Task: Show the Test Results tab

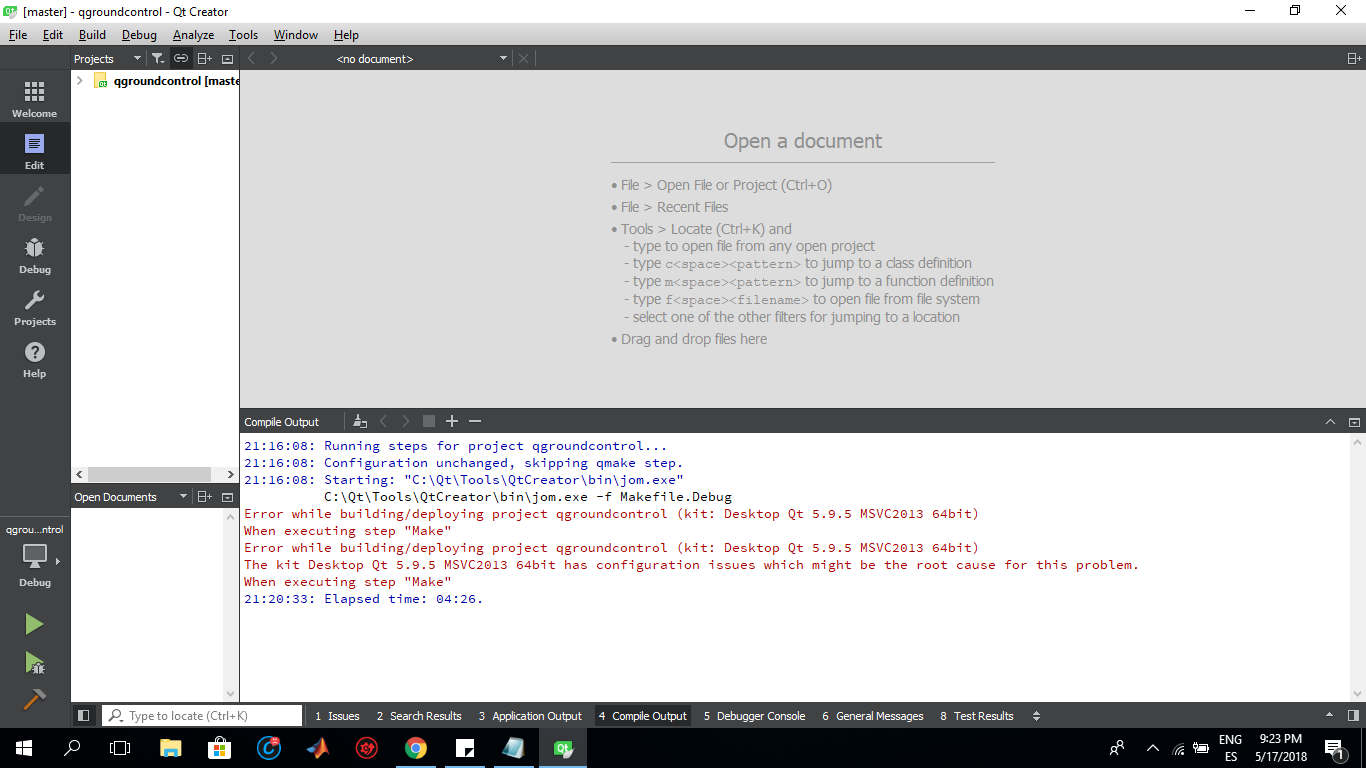Action: (977, 716)
